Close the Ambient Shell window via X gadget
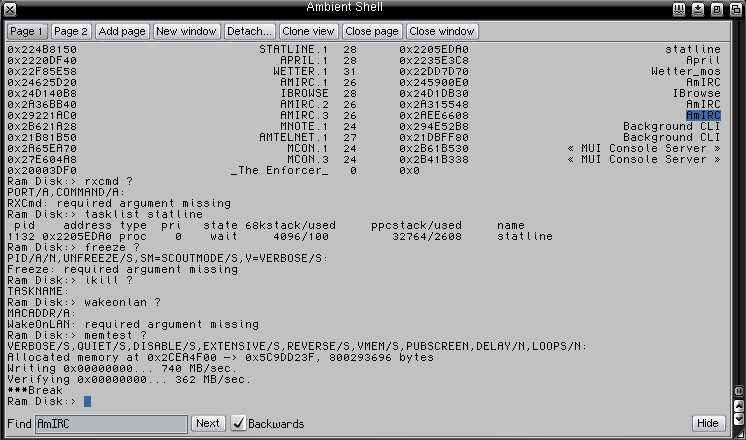 [x=10, y=10]
